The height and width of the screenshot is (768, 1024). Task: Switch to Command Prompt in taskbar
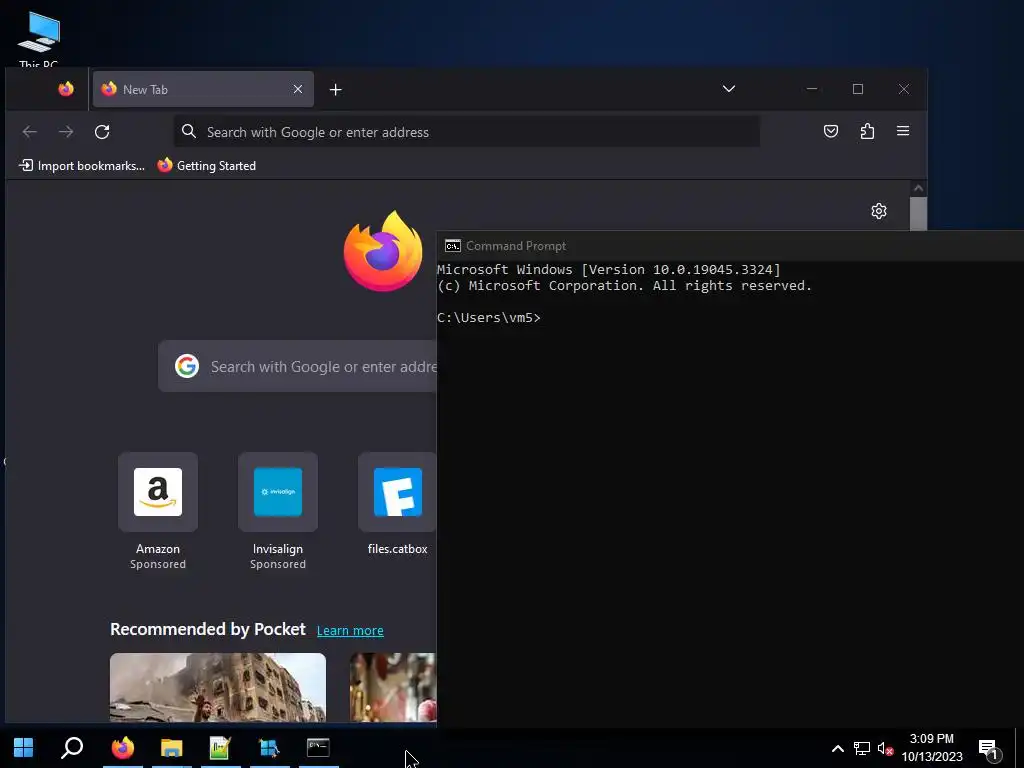318,748
